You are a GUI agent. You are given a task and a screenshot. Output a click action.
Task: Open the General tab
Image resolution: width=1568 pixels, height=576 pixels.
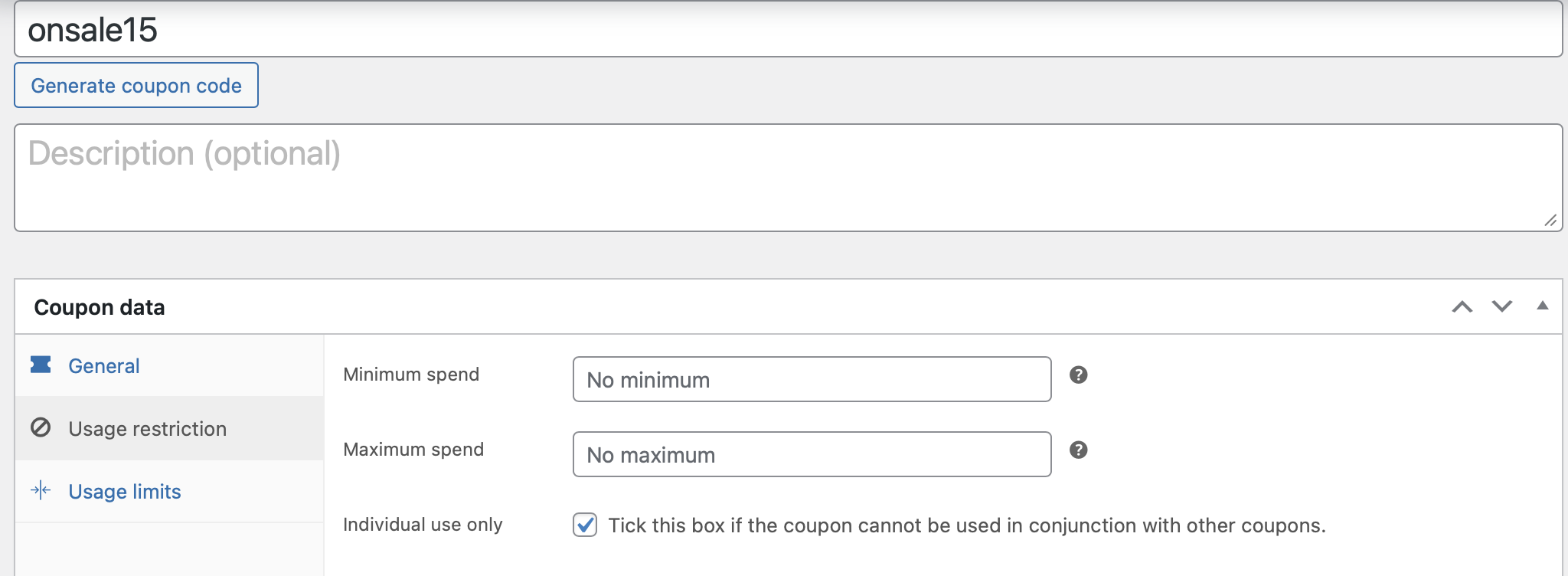[104, 366]
